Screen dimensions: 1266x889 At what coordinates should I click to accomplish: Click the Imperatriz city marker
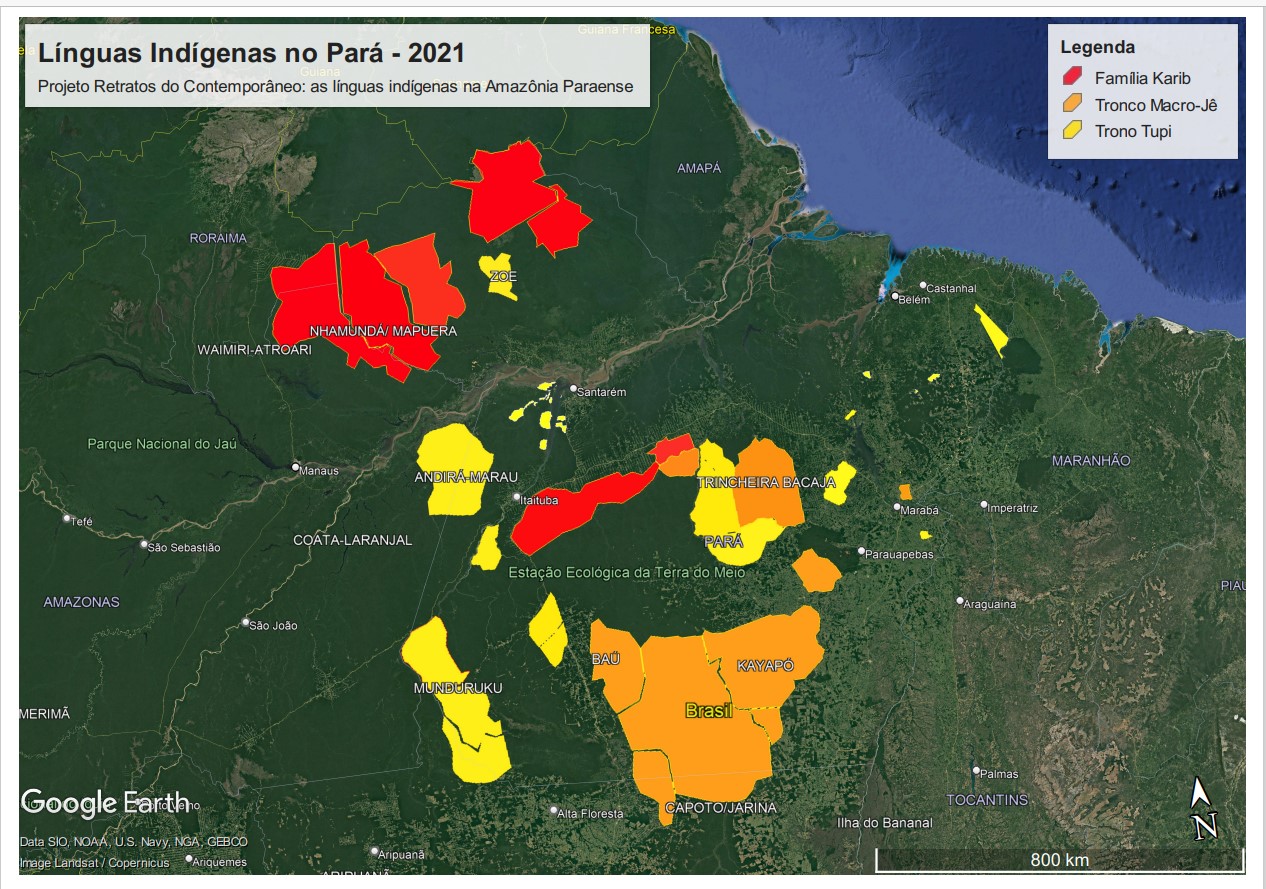(984, 505)
